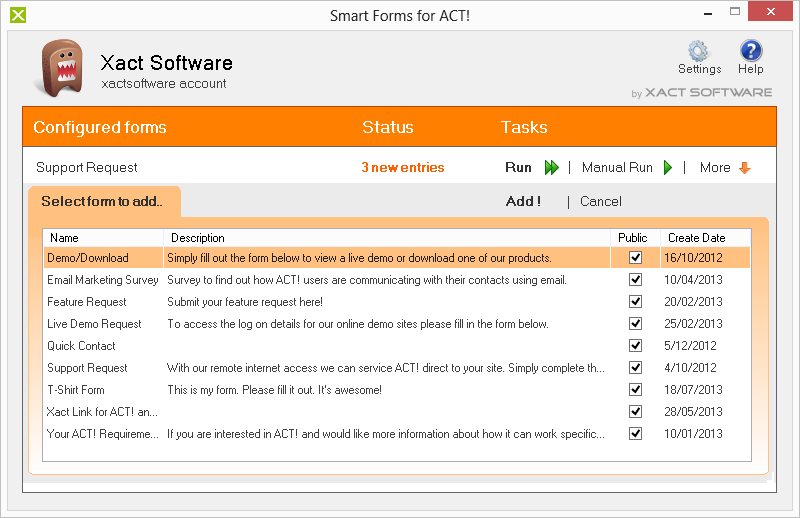Cancel adding a form
Screen dimensions: 800x518
(x=601, y=201)
